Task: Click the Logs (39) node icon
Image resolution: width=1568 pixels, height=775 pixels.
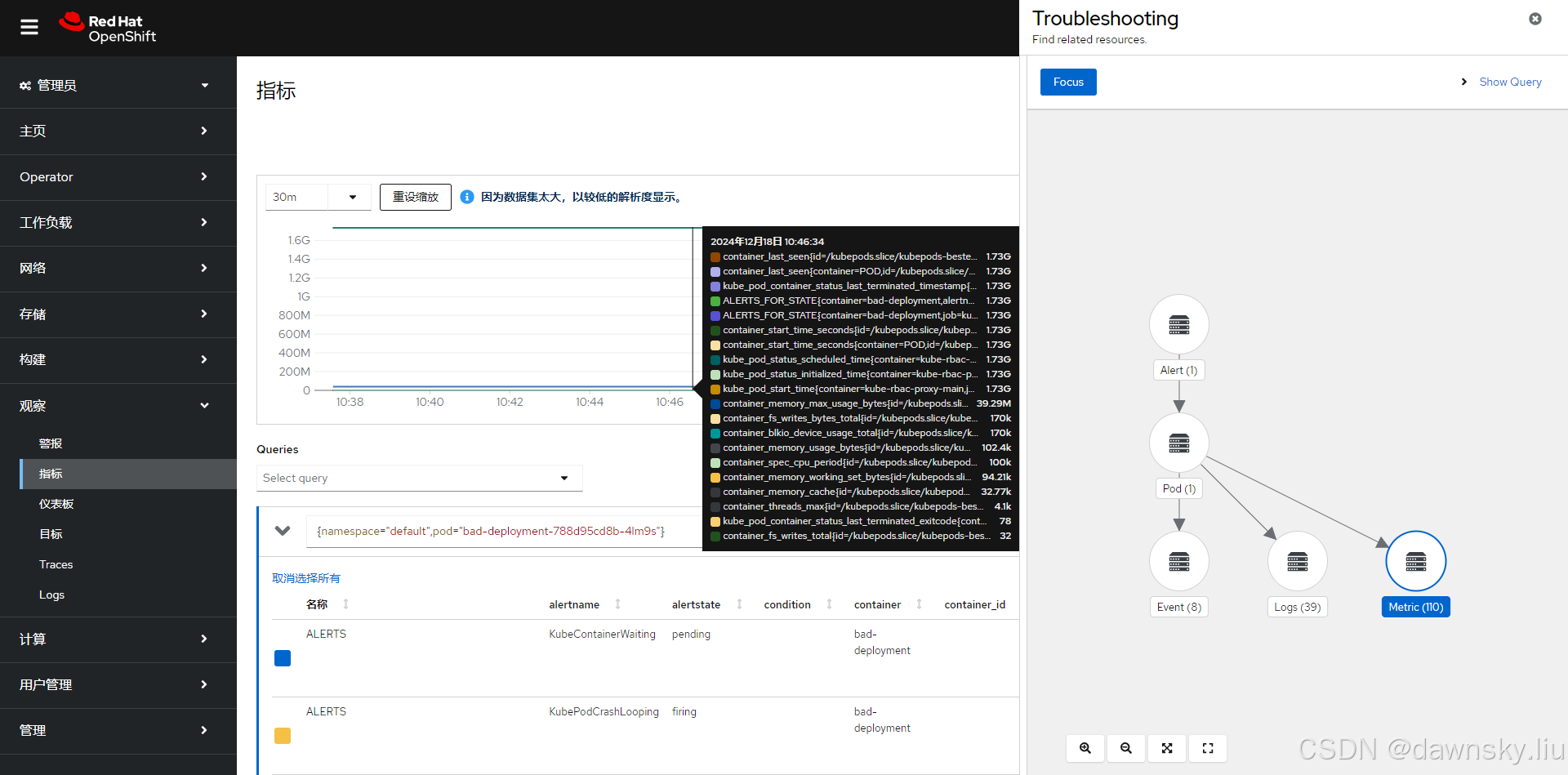Action: point(1297,561)
